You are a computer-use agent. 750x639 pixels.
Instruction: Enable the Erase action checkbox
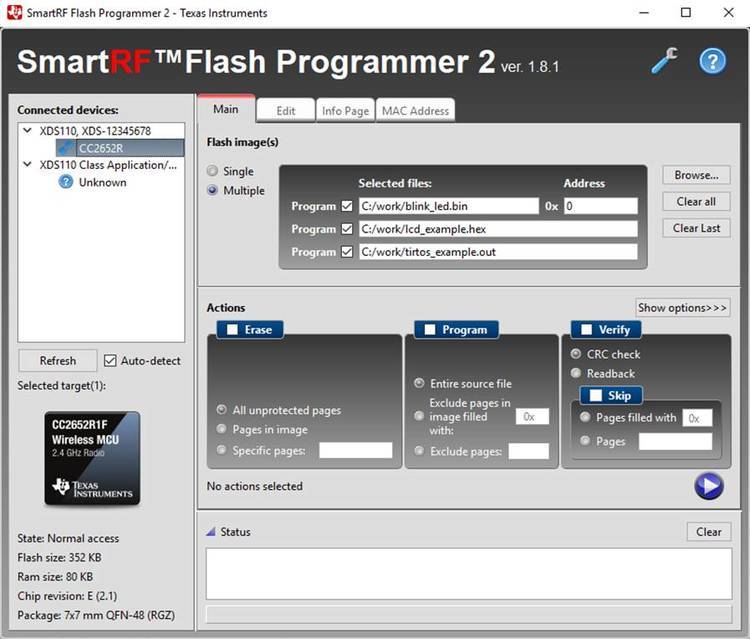pyautogui.click(x=232, y=329)
